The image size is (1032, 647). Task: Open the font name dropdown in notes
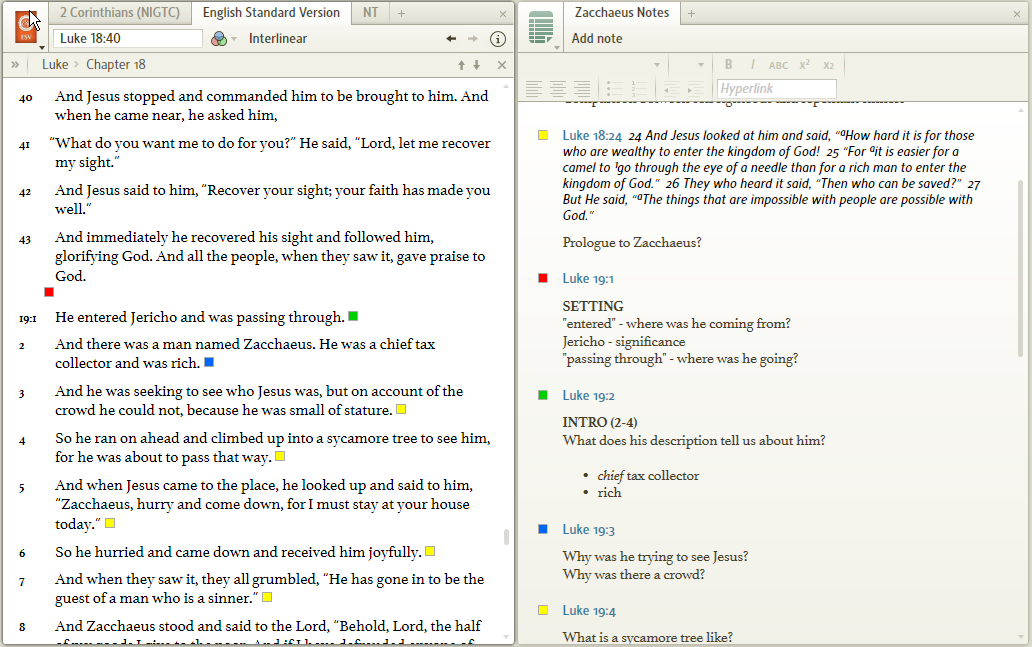point(657,65)
